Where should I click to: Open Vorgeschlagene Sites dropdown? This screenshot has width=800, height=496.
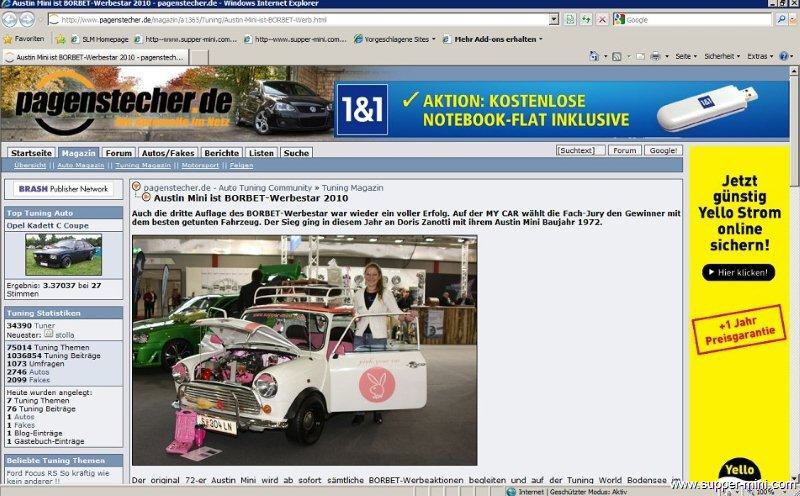[x=395, y=39]
